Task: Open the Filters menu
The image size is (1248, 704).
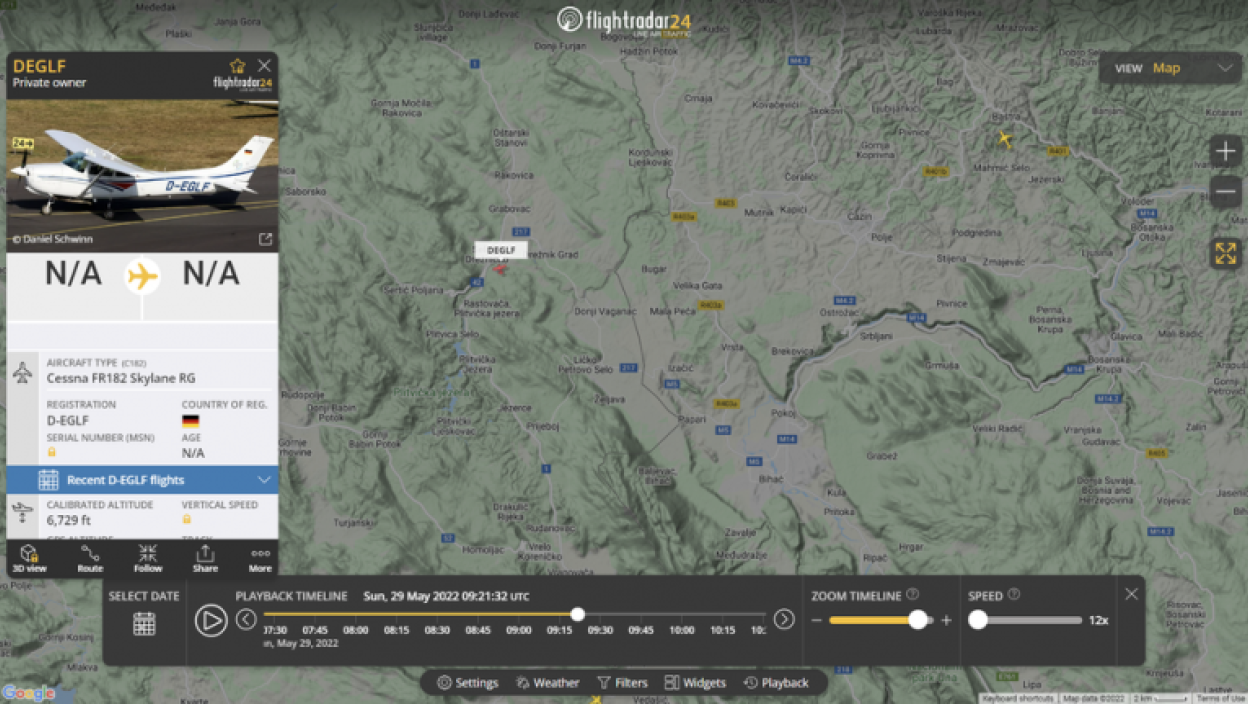Action: click(622, 683)
